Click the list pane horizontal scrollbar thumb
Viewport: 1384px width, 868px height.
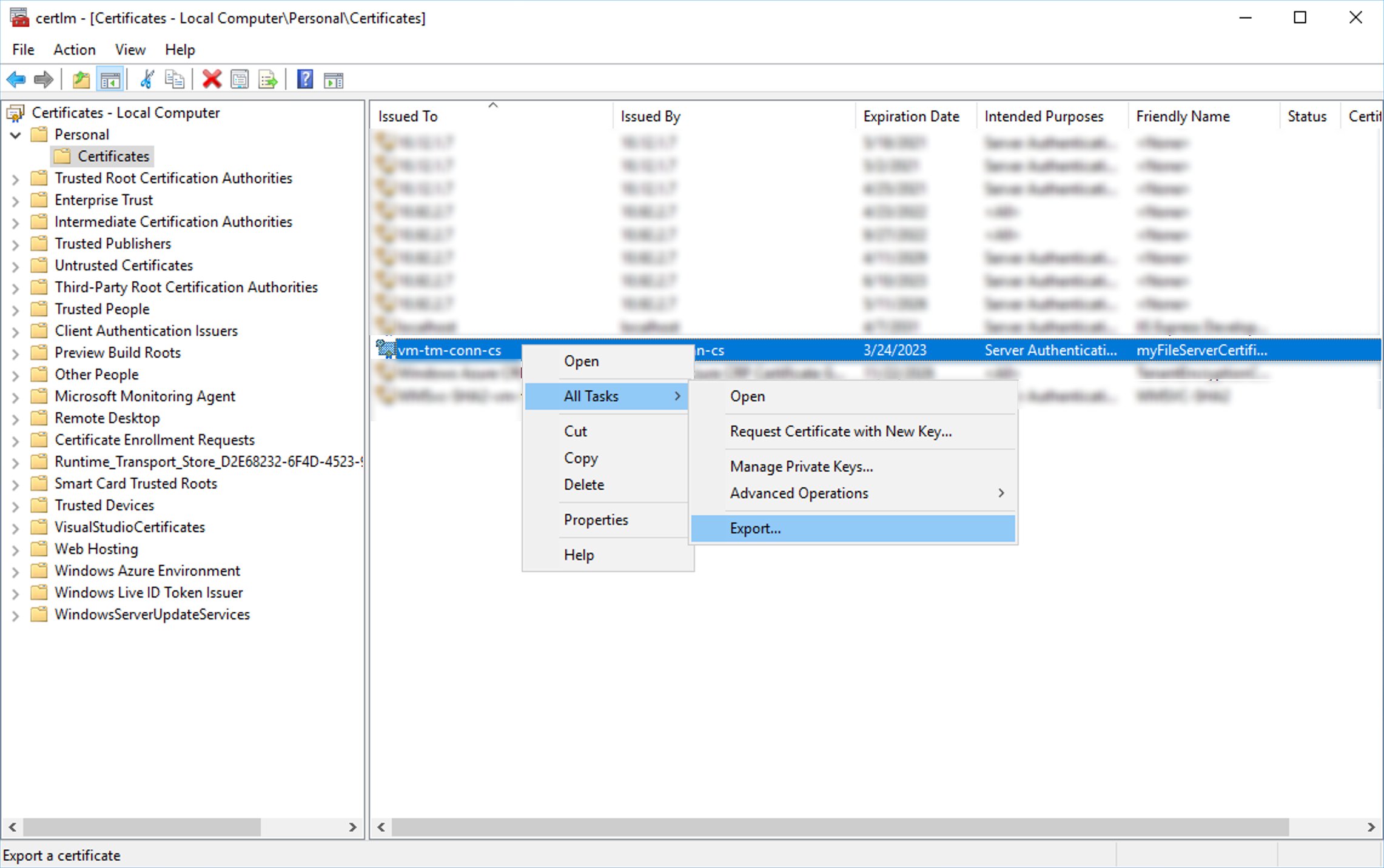pos(840,827)
